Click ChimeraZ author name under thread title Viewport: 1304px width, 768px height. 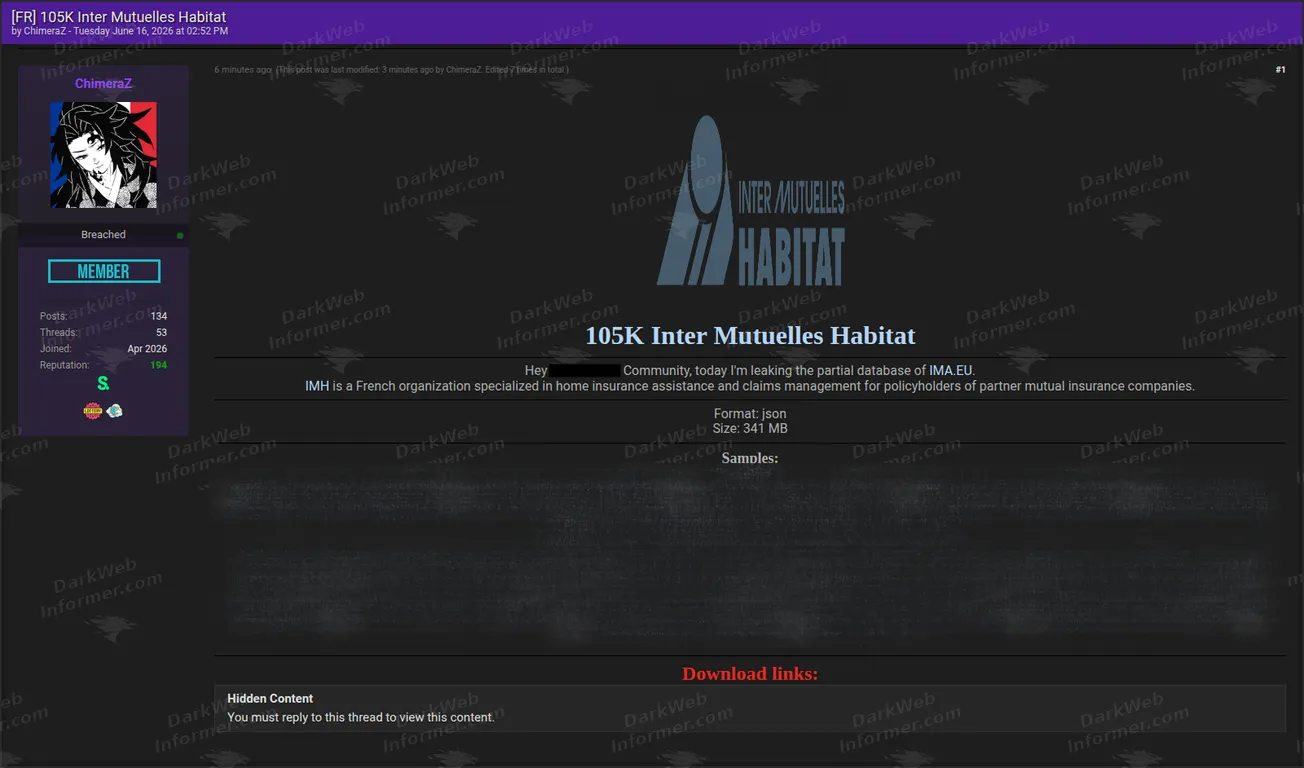pos(44,31)
